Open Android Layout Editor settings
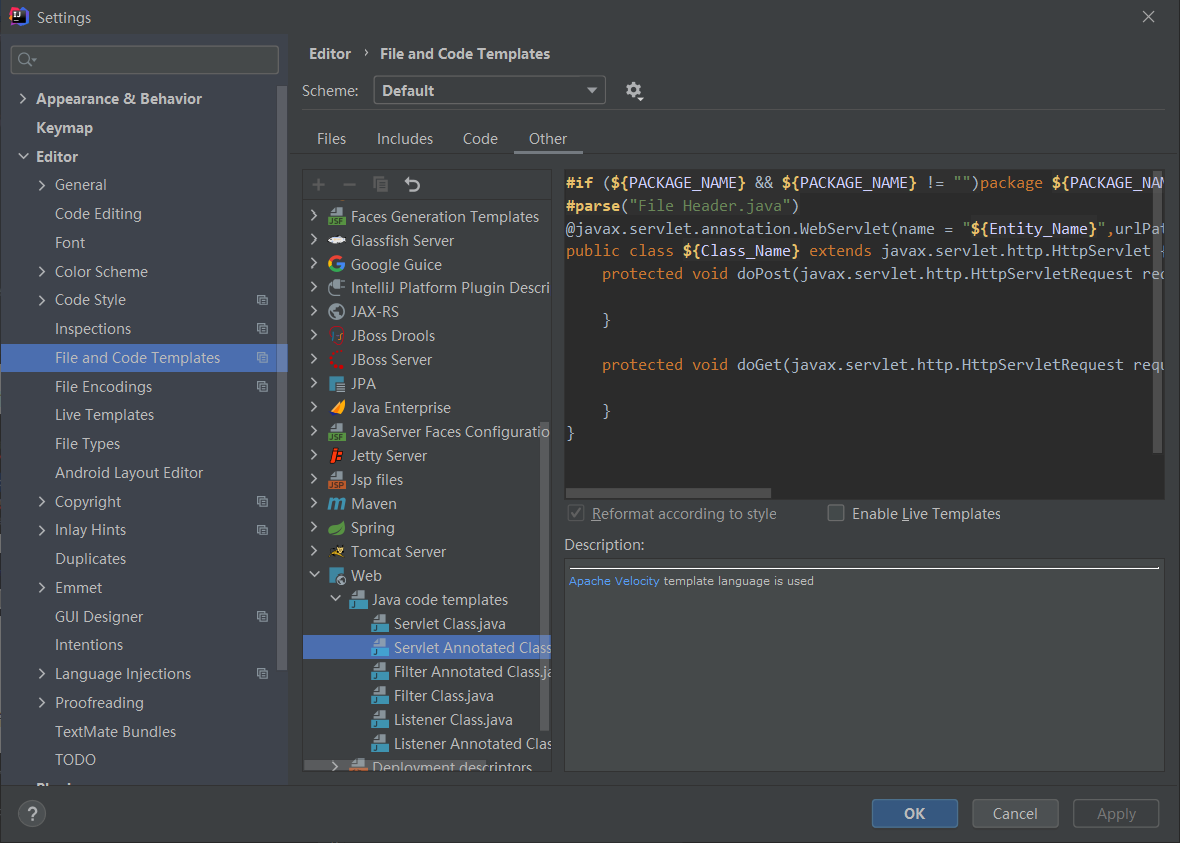The width and height of the screenshot is (1180, 843). click(x=129, y=473)
